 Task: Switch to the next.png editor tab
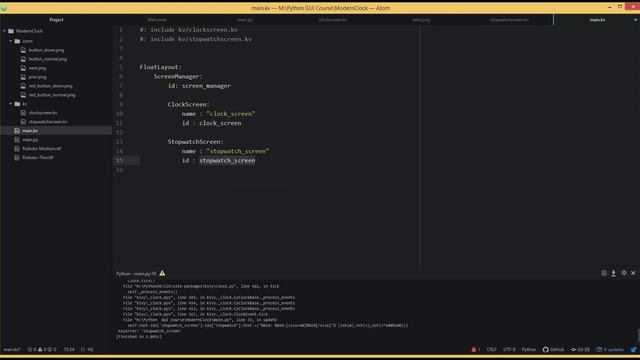coord(421,20)
